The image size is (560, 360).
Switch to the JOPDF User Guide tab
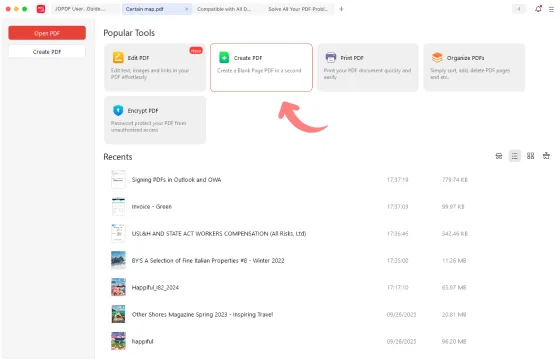[85, 9]
